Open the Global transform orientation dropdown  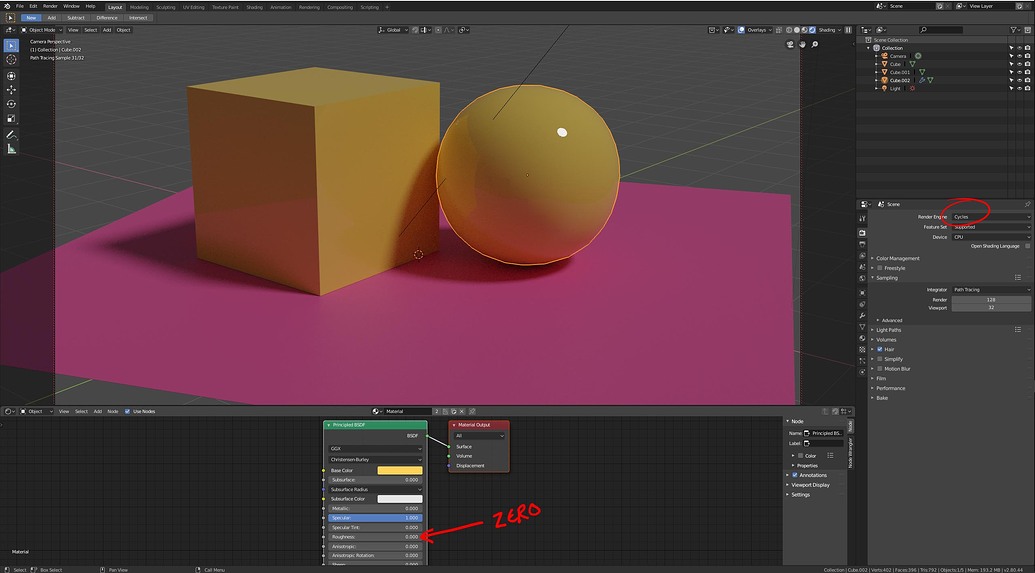tap(393, 30)
